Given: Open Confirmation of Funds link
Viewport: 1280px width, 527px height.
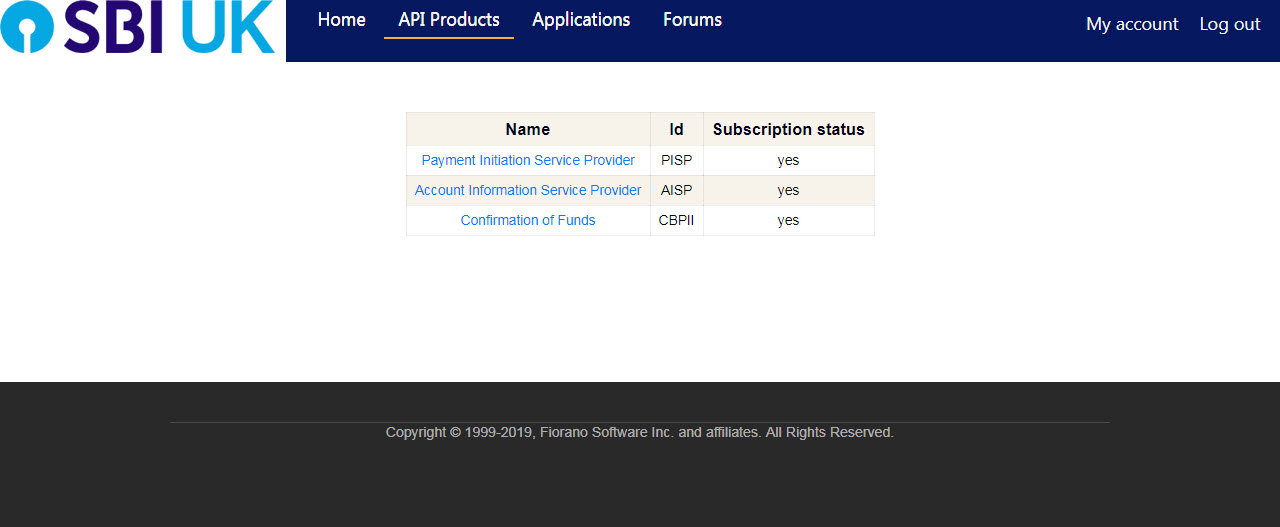Looking at the screenshot, I should tap(528, 220).
